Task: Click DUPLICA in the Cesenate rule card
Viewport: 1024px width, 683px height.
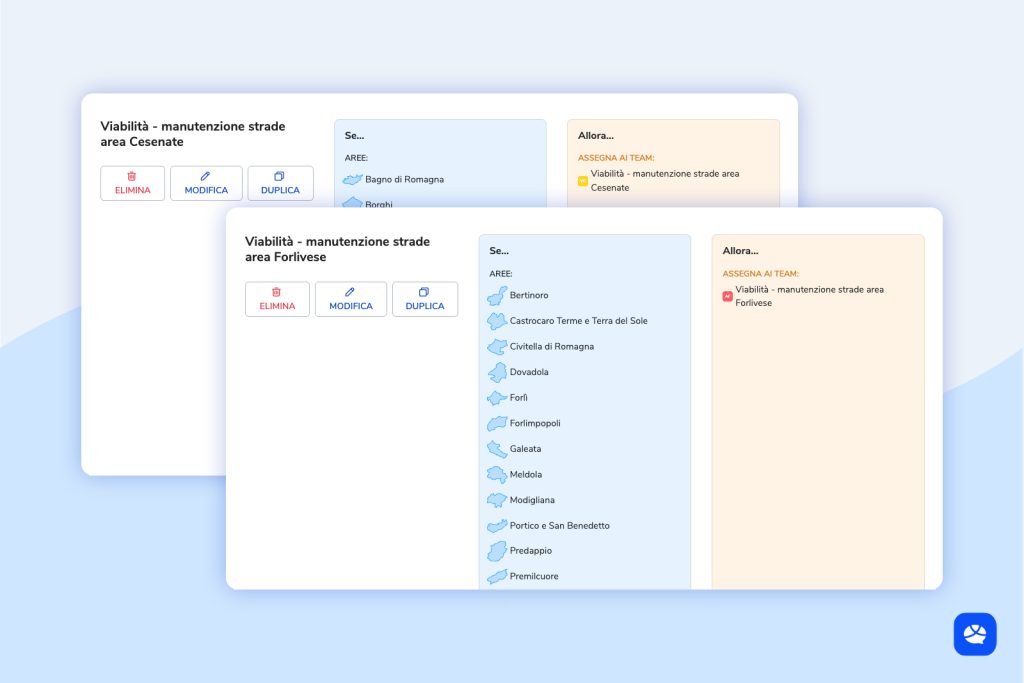Action: 280,183
